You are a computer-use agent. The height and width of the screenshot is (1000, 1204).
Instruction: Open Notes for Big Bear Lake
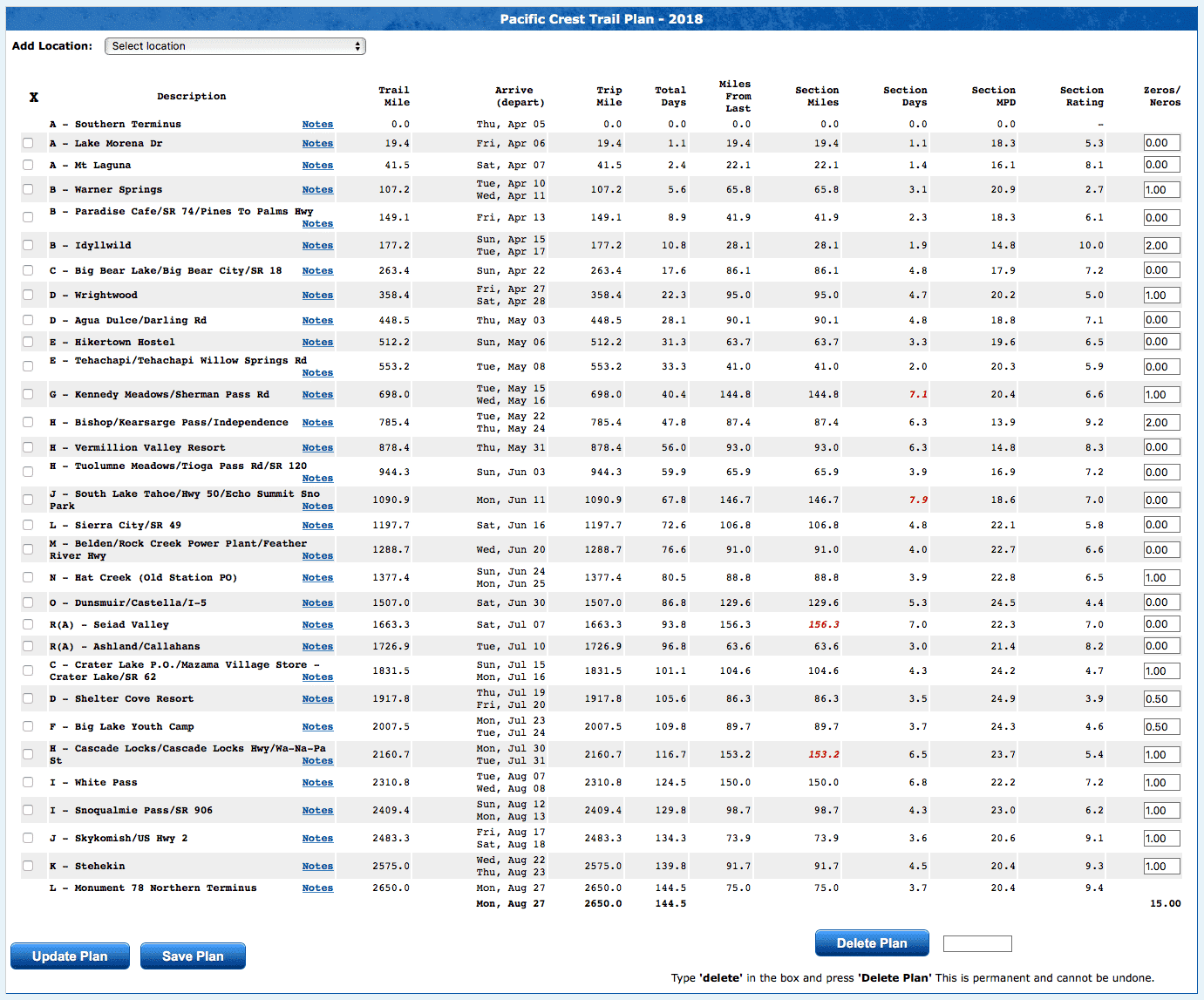pos(317,271)
